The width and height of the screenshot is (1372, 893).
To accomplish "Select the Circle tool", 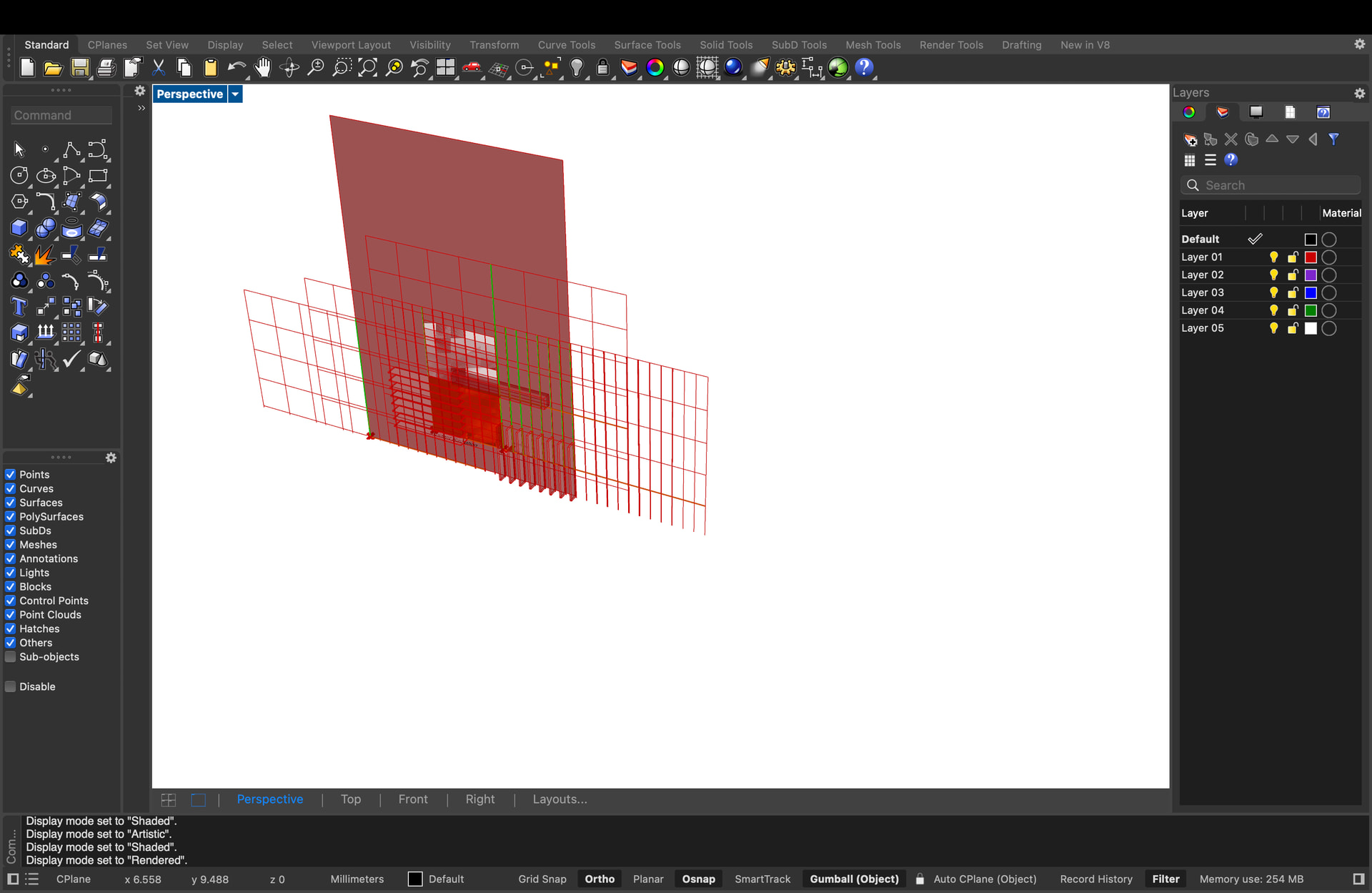I will click(x=19, y=175).
